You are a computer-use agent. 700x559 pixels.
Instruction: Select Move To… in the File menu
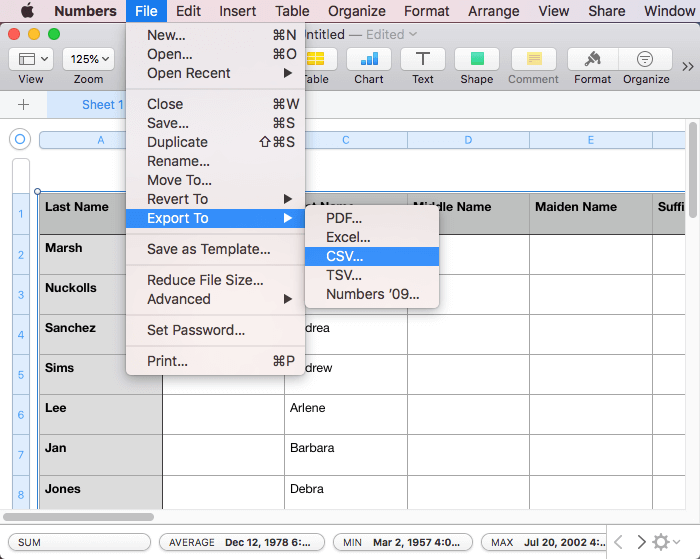click(216, 180)
